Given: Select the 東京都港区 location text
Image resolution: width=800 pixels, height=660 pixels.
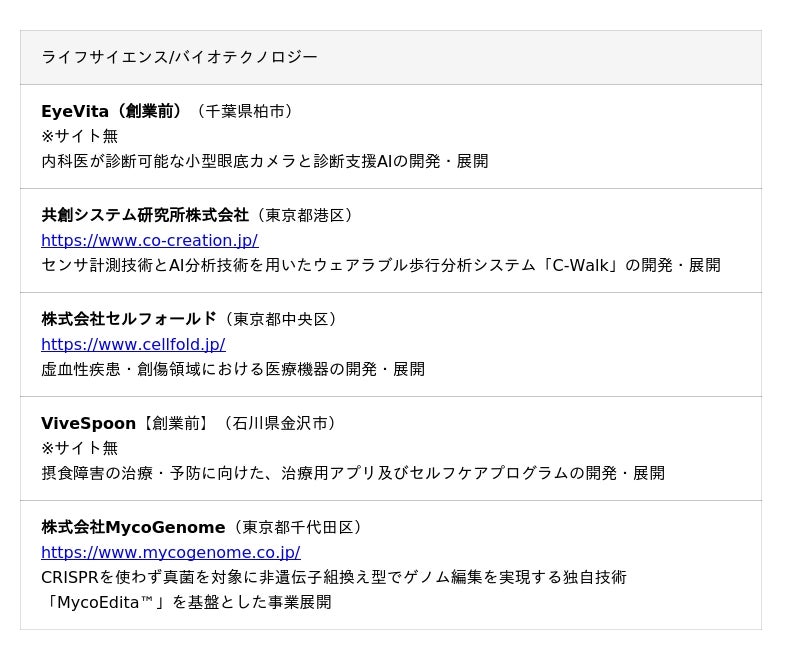Looking at the screenshot, I should click(305, 215).
